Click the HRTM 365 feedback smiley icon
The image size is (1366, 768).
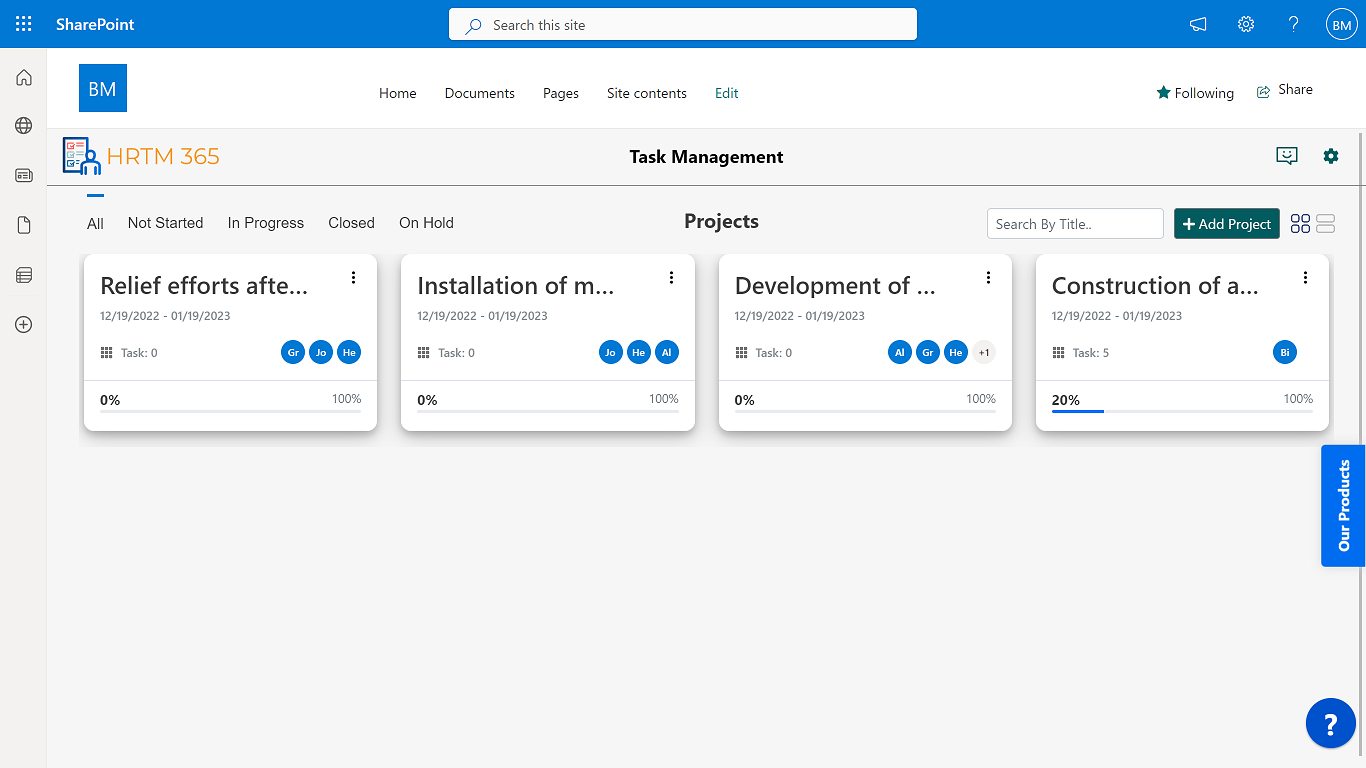point(1286,156)
